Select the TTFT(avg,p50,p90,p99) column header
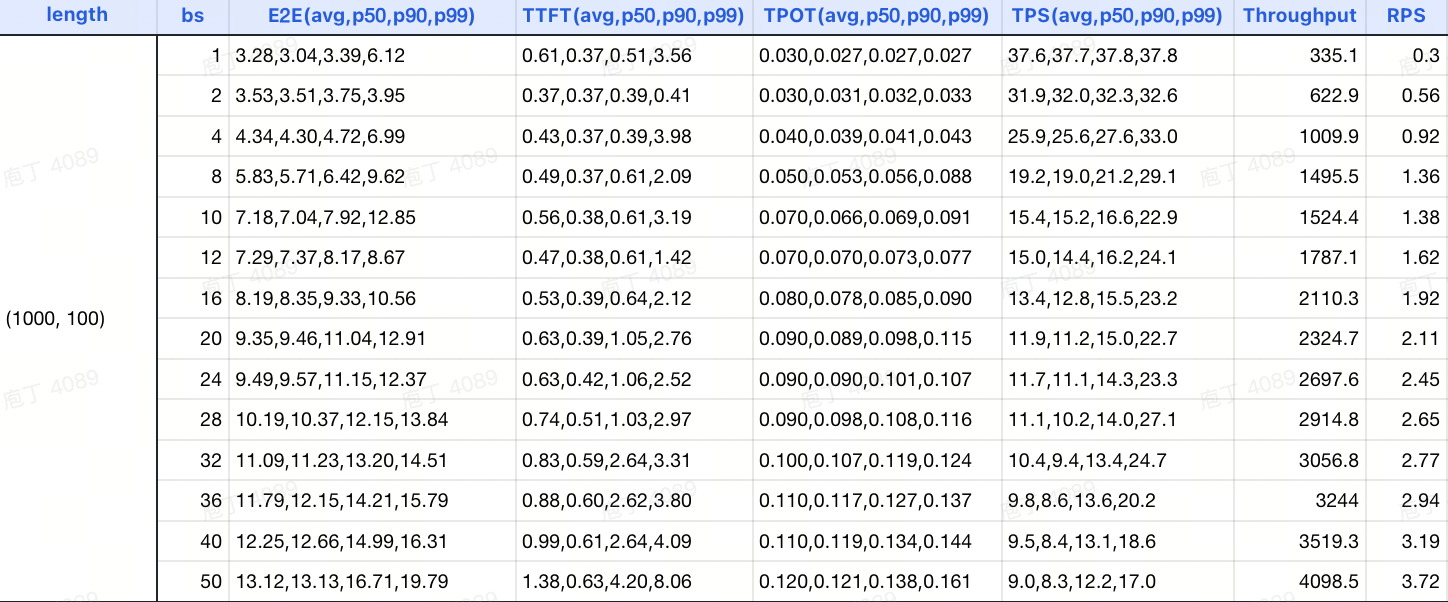The image size is (1448, 602). 633,16
